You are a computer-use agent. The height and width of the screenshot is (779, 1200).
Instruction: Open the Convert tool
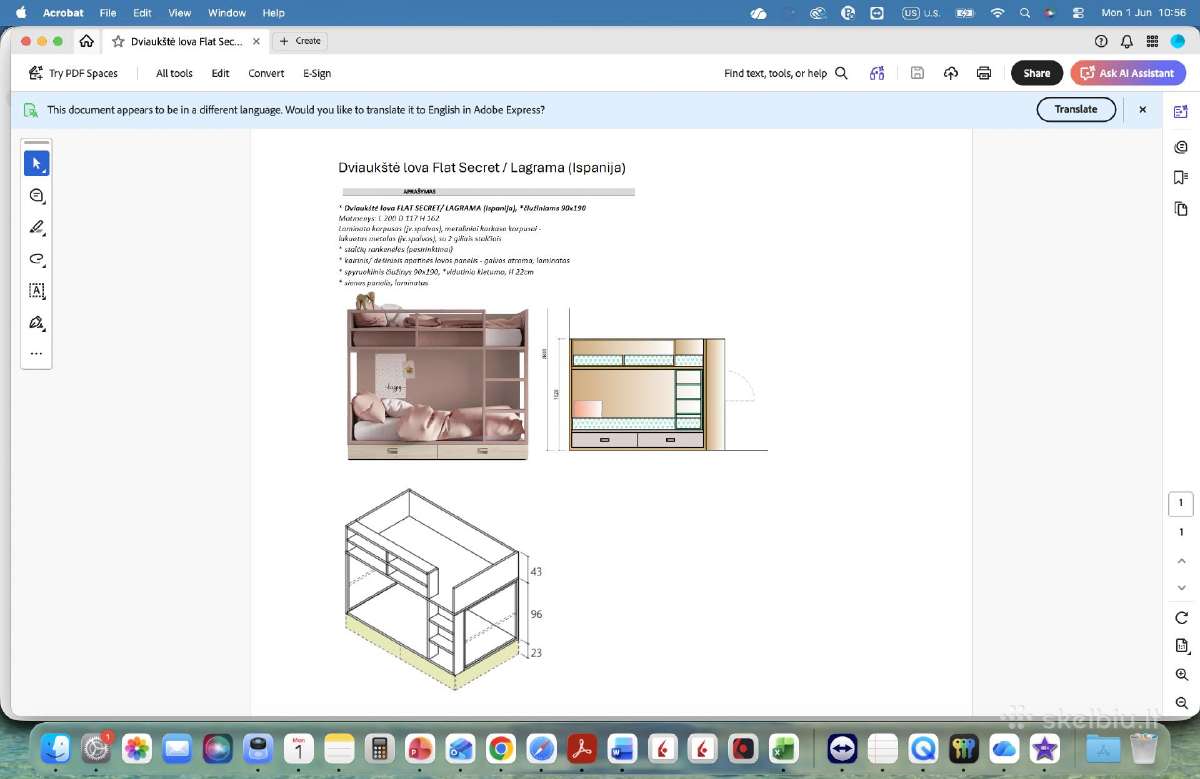pos(266,73)
